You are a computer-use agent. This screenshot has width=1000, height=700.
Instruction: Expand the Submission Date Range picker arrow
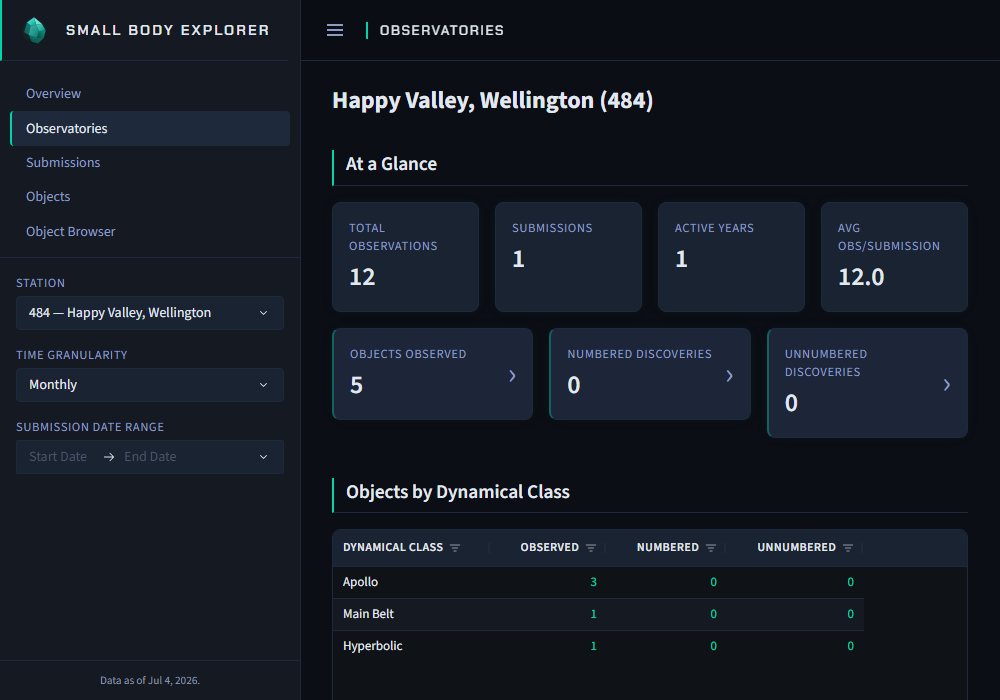pyautogui.click(x=263, y=457)
